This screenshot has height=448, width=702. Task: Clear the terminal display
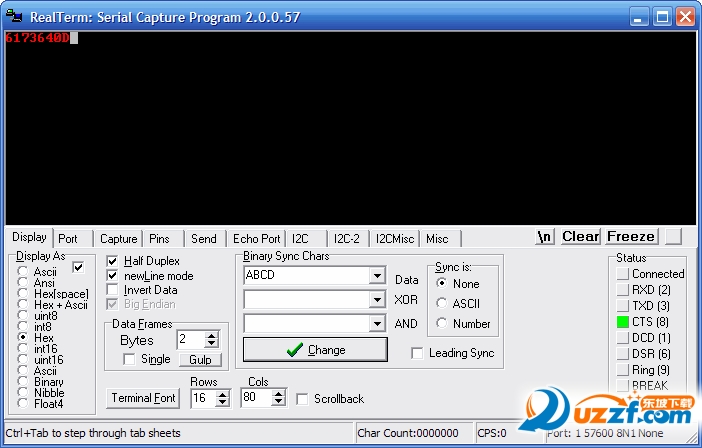580,236
